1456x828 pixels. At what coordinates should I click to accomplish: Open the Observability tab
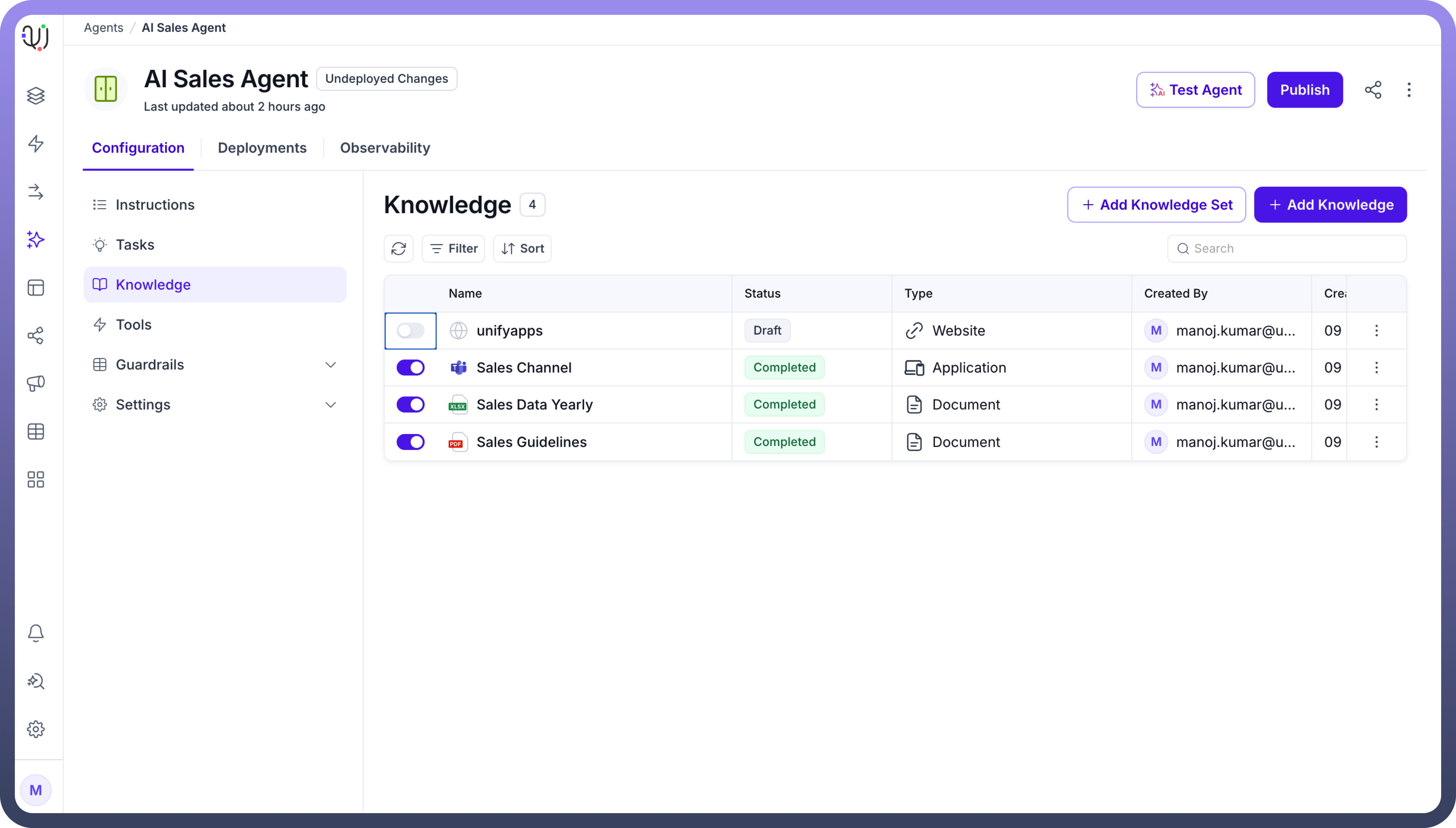click(x=385, y=148)
